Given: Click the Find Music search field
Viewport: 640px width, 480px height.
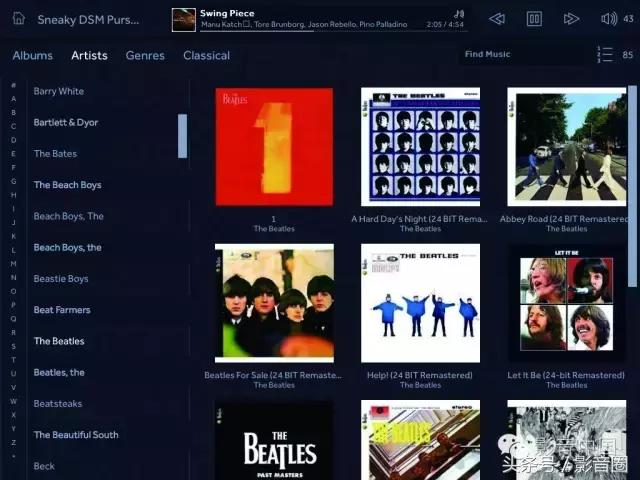Looking at the screenshot, I should click(522, 54).
